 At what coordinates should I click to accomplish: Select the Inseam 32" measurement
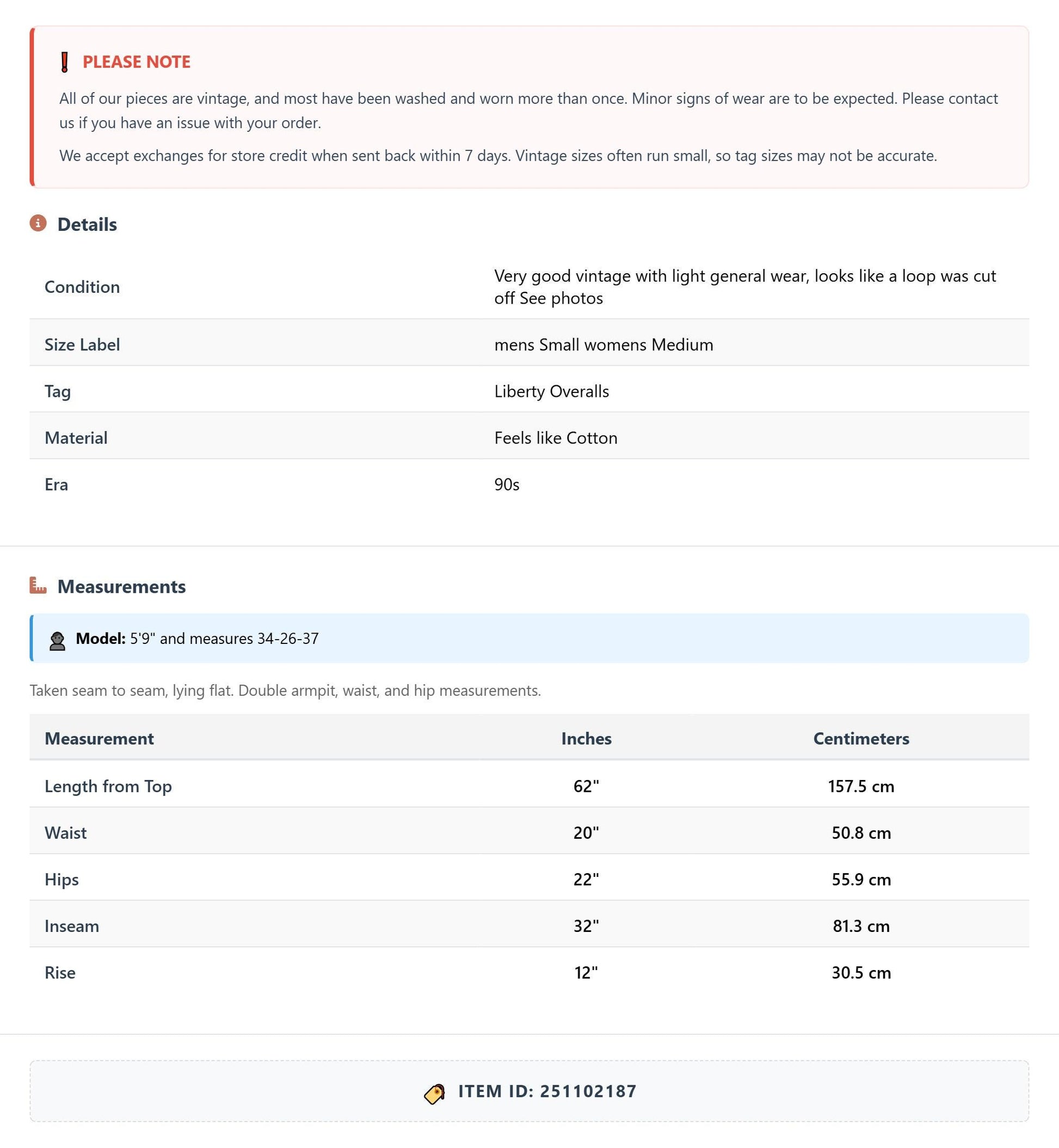click(x=586, y=926)
